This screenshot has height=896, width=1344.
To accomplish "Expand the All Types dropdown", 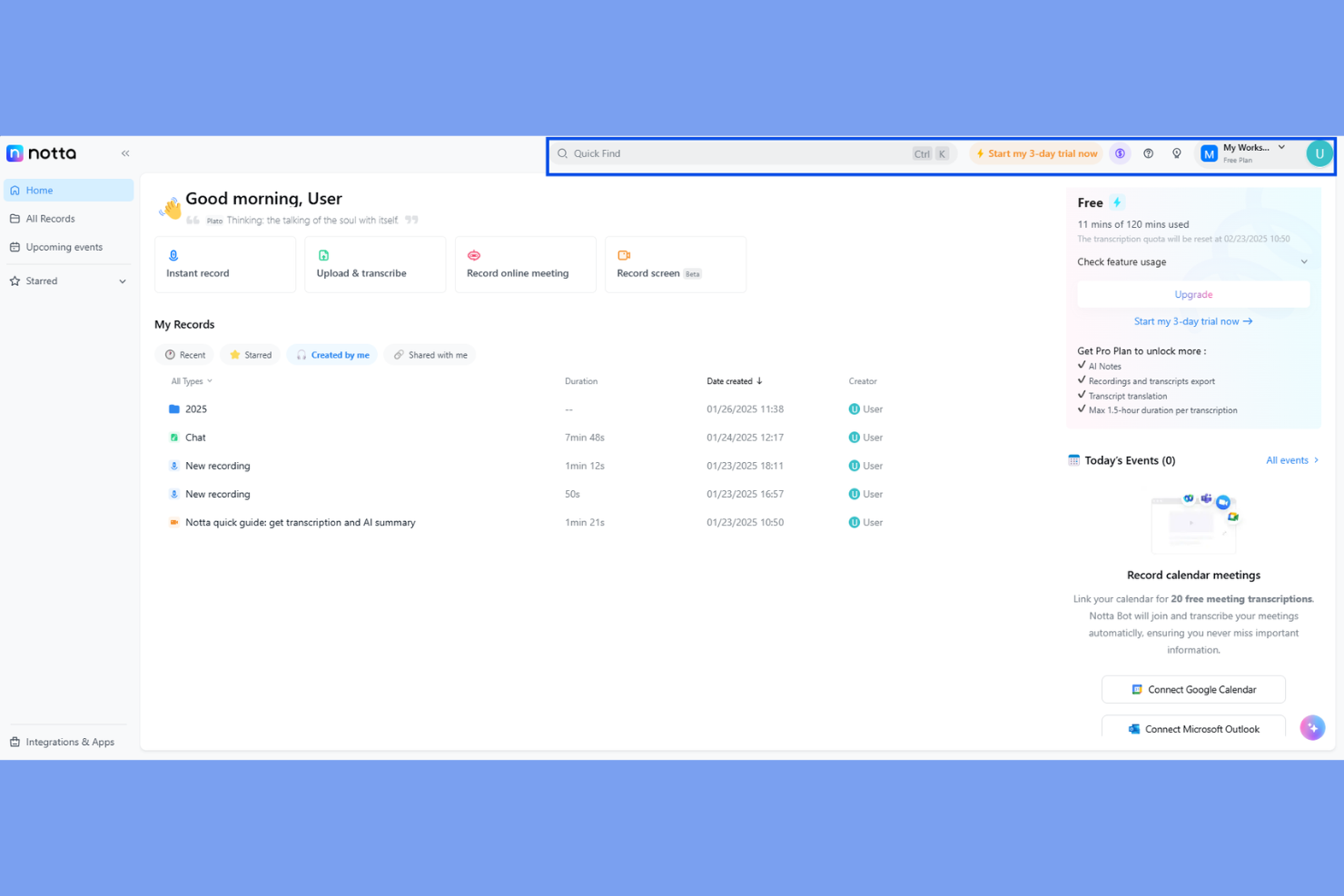I will 191,380.
